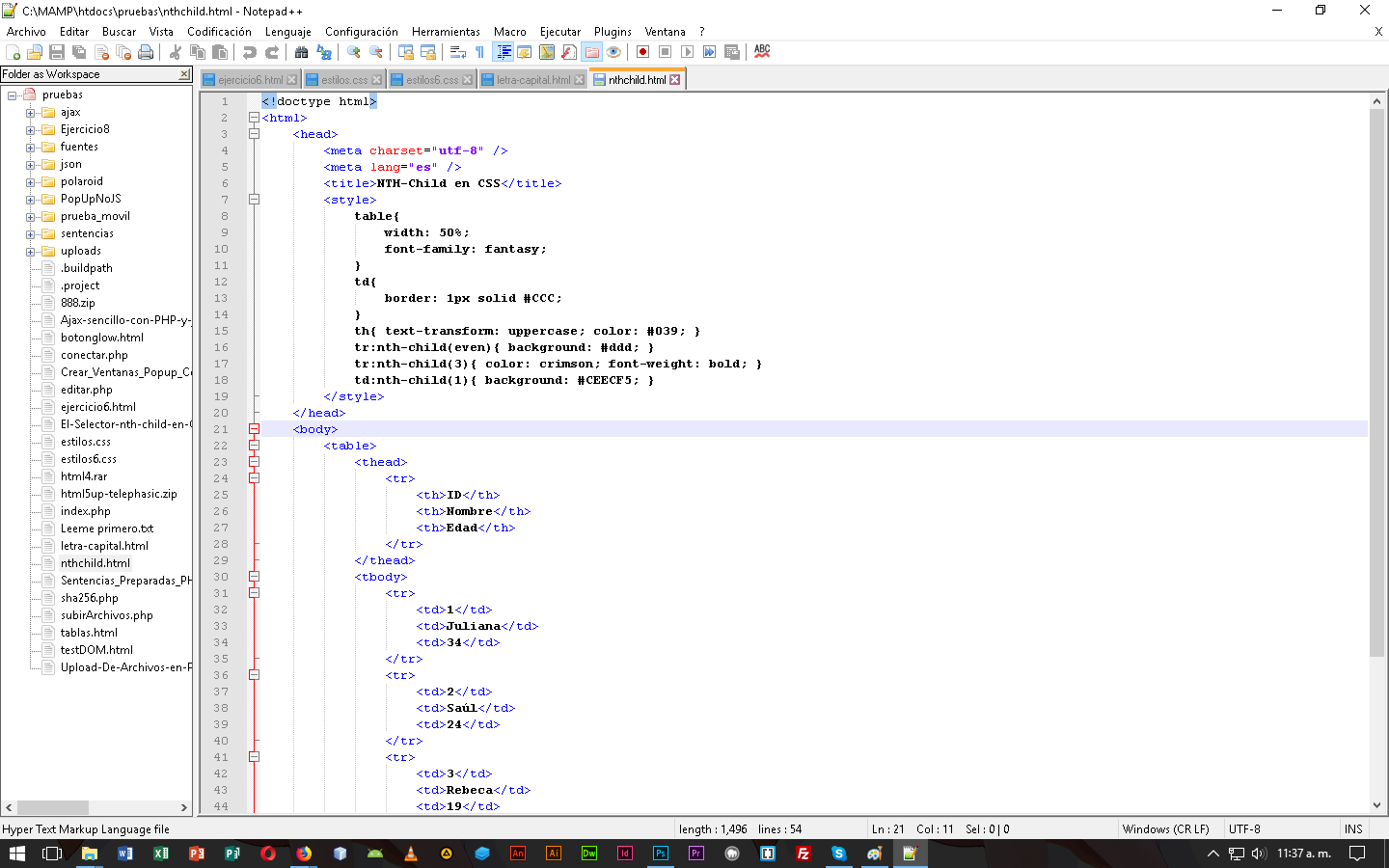Start macro recording with red record icon
This screenshot has height=868, width=1389.
point(642,52)
